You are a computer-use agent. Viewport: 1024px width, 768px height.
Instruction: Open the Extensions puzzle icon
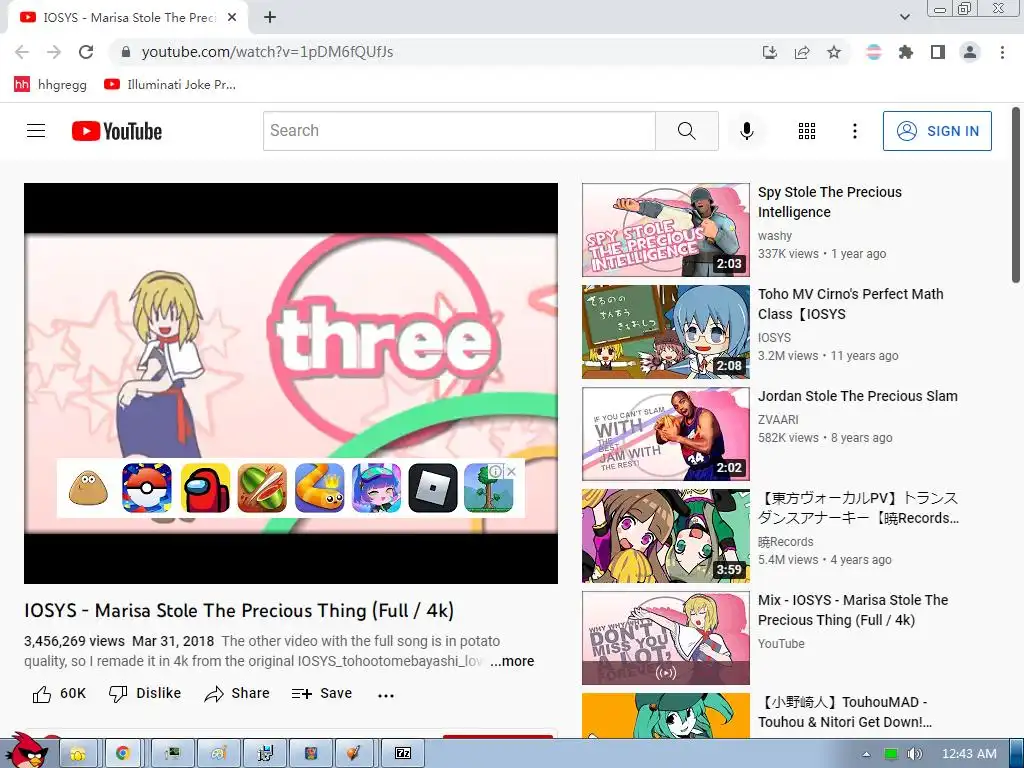[x=906, y=52]
